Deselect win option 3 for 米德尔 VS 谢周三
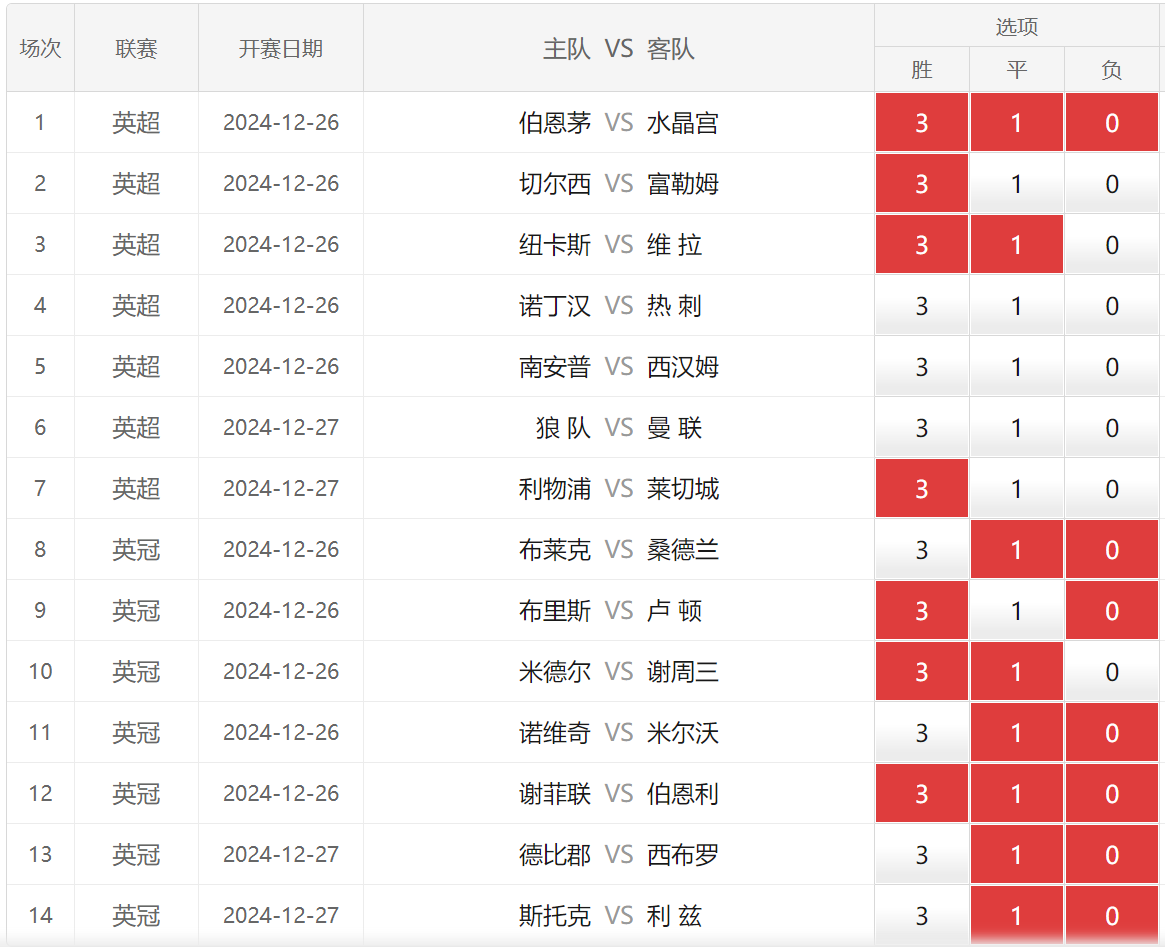 (921, 671)
